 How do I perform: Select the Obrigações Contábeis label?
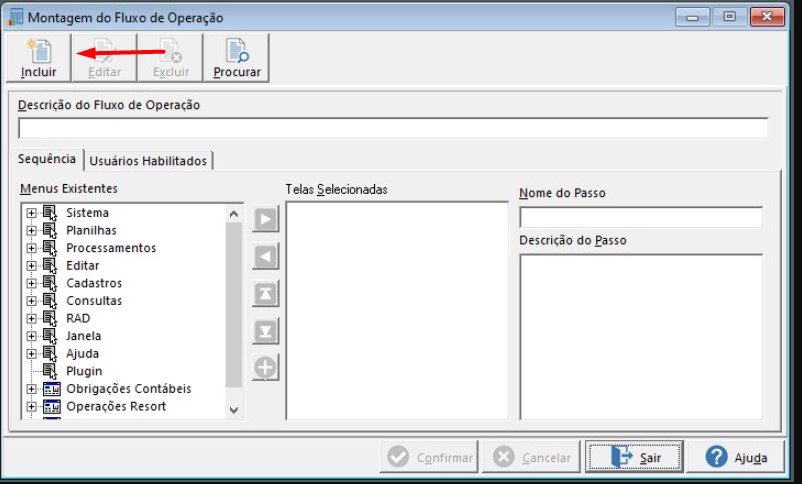[129, 389]
